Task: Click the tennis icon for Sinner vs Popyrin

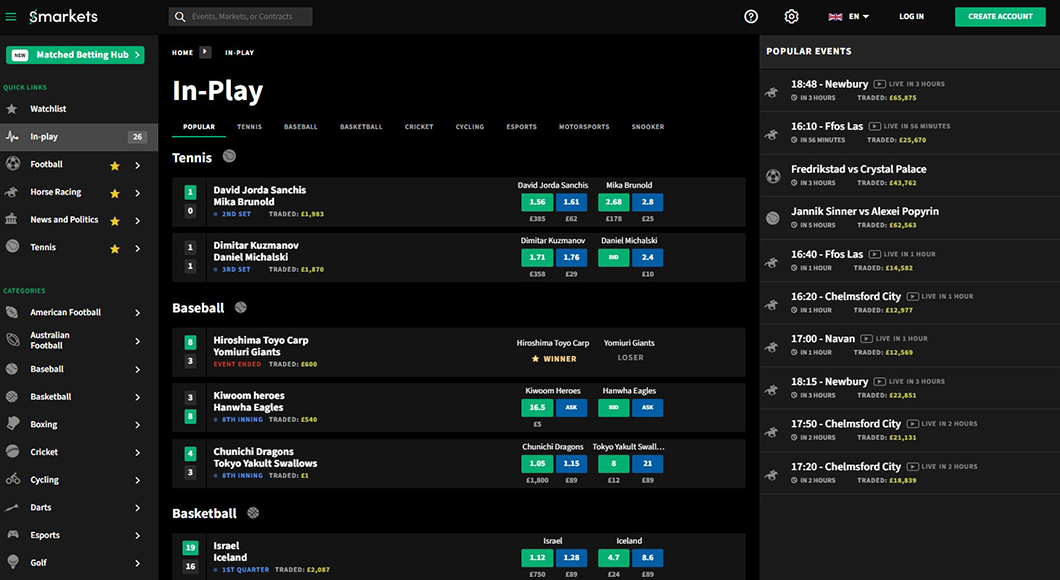Action: tap(773, 218)
